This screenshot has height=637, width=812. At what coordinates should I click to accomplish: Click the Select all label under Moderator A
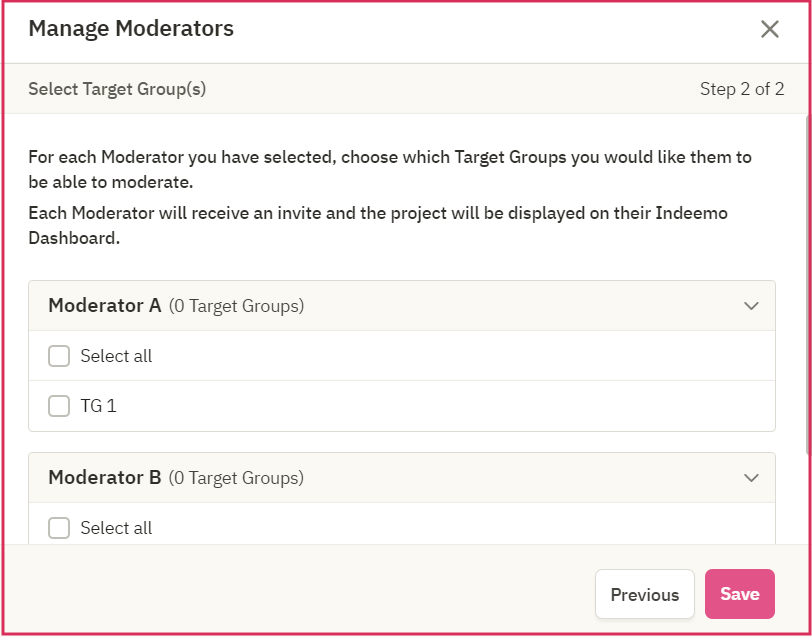click(x=116, y=356)
